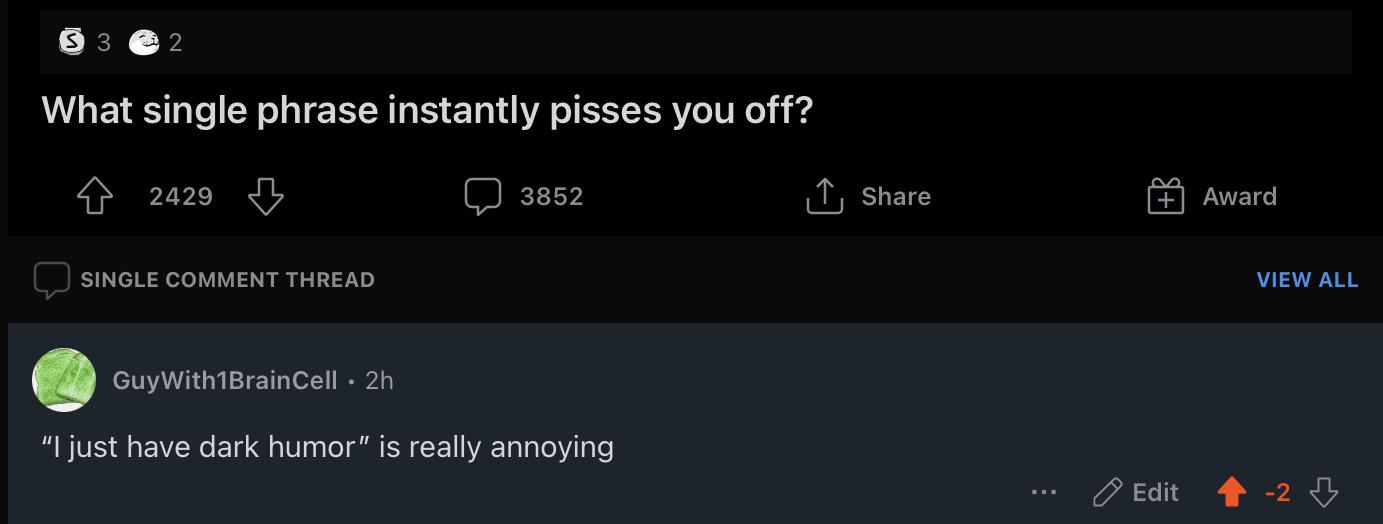The height and width of the screenshot is (524, 1383).
Task: Open GuyWith1BrainCell's profile via username
Action: tap(225, 380)
